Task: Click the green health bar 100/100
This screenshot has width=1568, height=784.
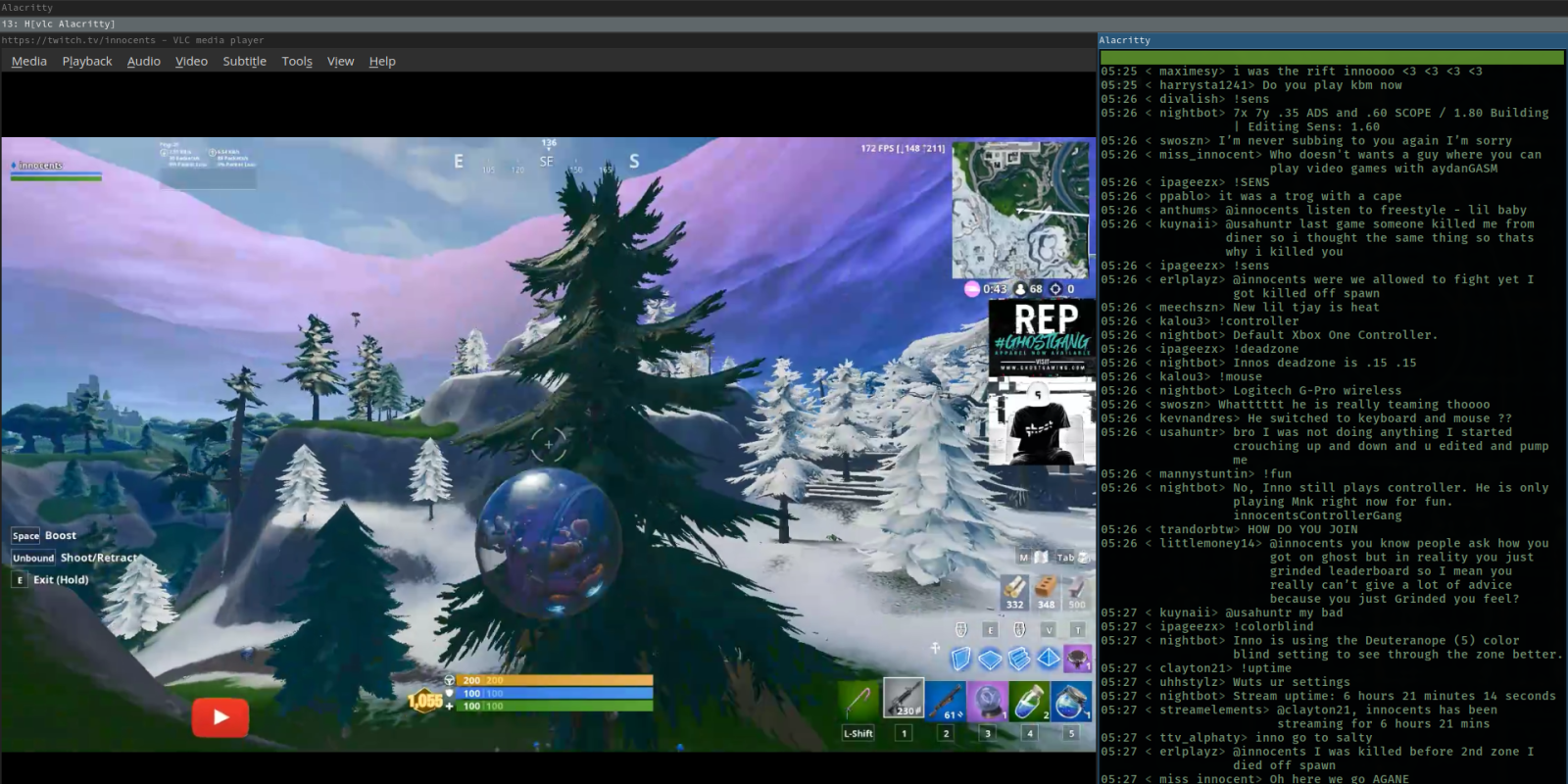Action: (x=556, y=706)
